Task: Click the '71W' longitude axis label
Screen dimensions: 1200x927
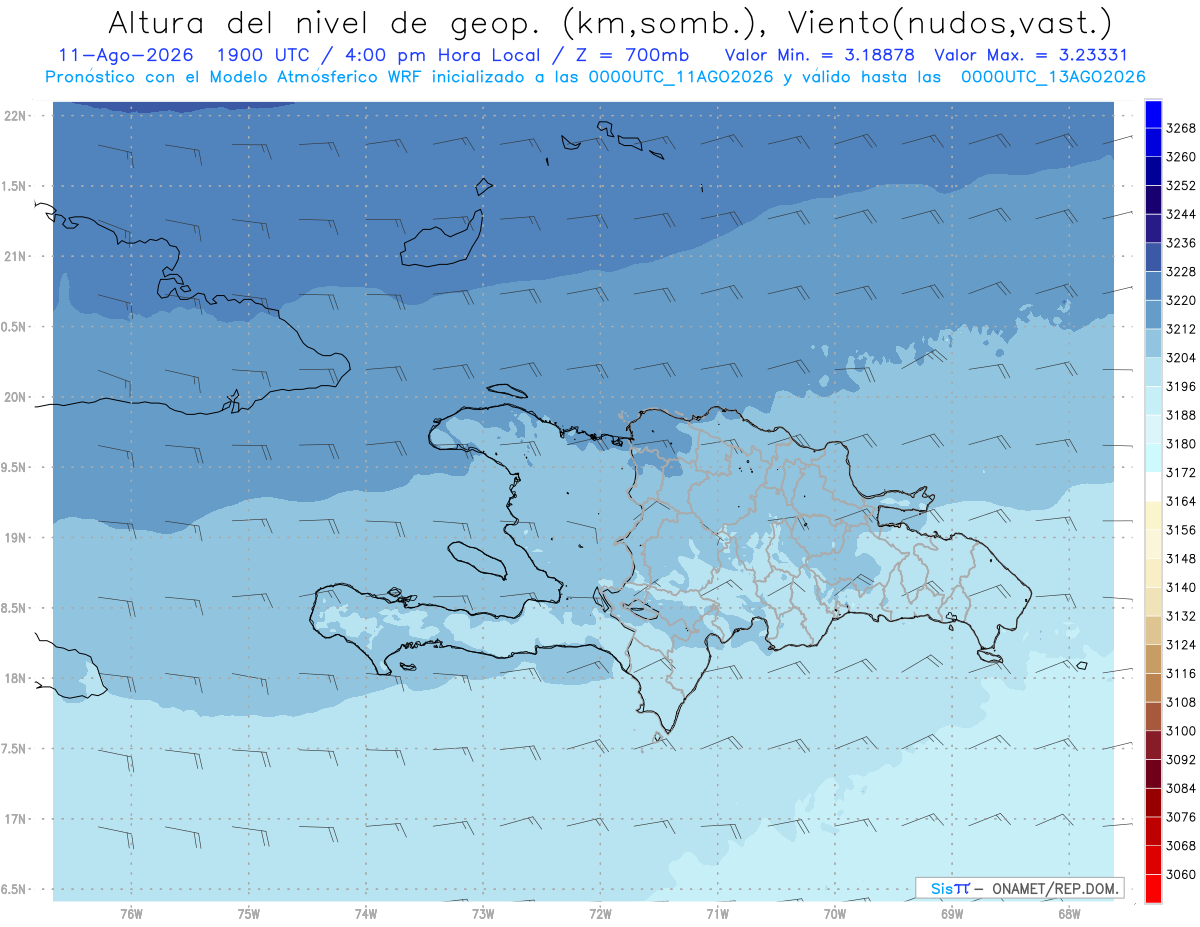Action: [x=717, y=913]
